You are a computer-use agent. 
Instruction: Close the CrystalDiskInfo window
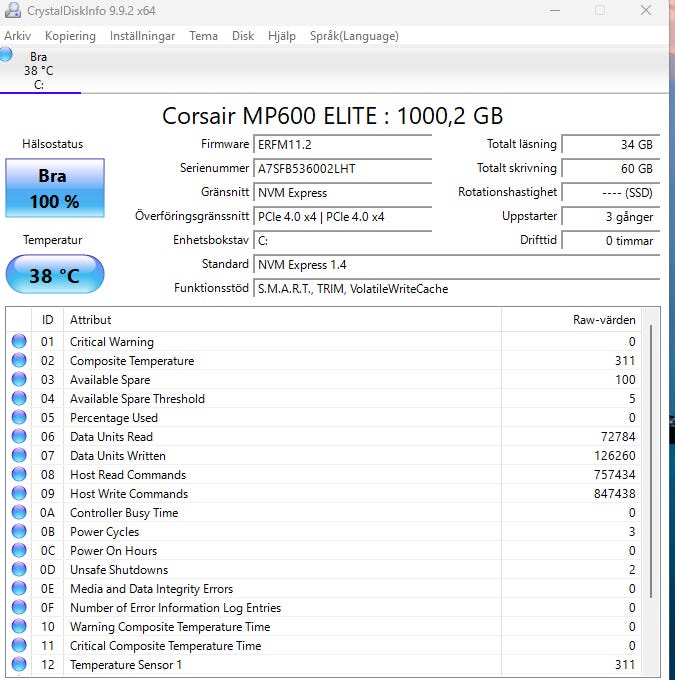click(x=646, y=10)
